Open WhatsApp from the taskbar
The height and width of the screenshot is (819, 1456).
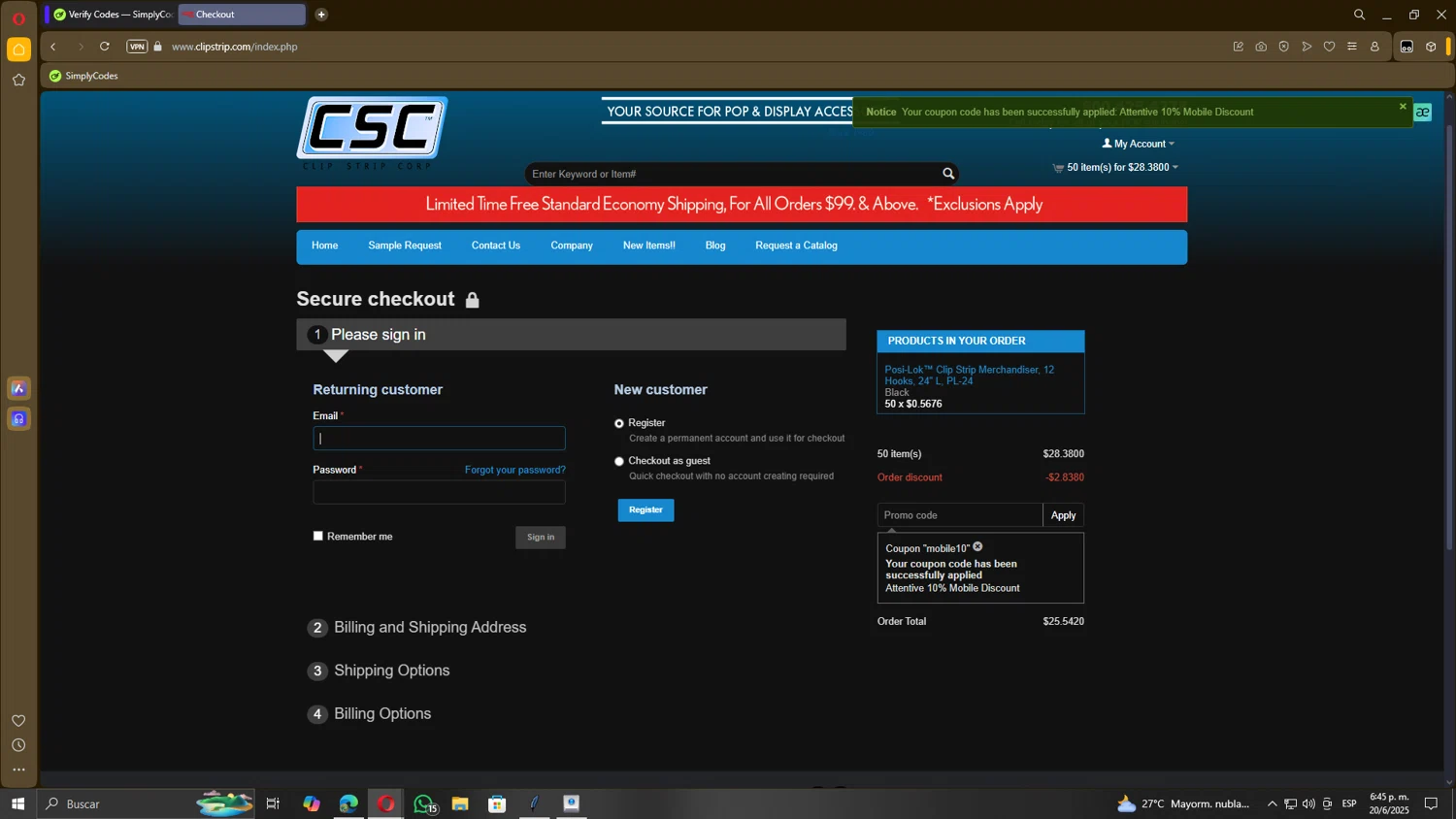click(x=423, y=803)
